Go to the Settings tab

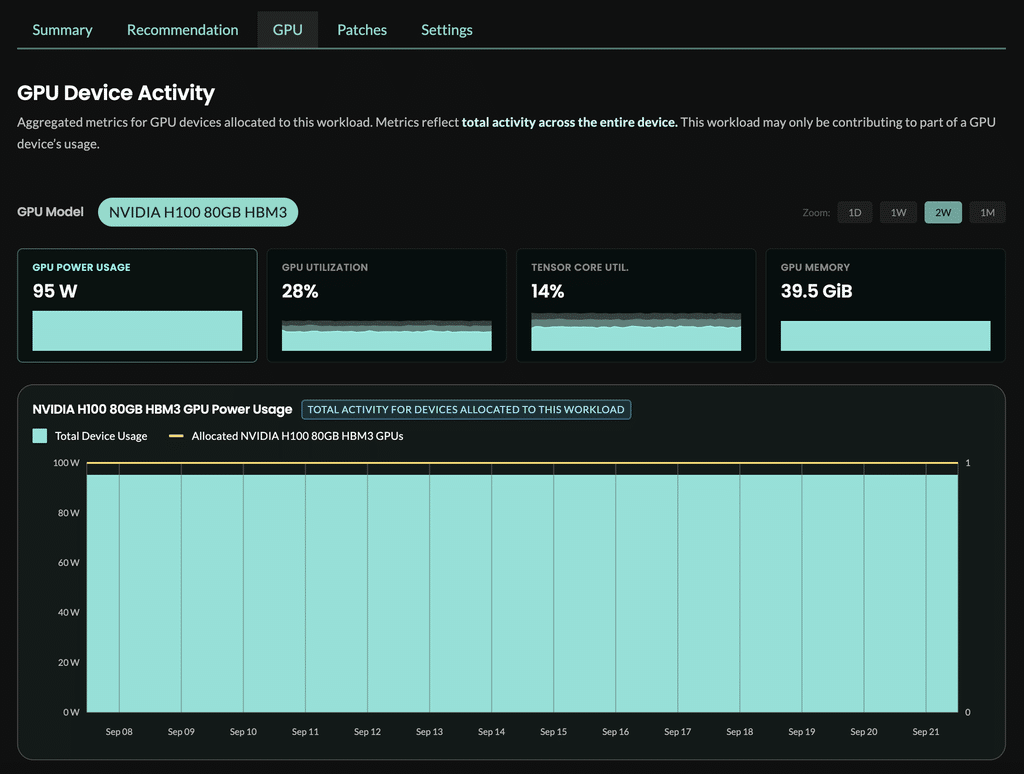(x=447, y=30)
